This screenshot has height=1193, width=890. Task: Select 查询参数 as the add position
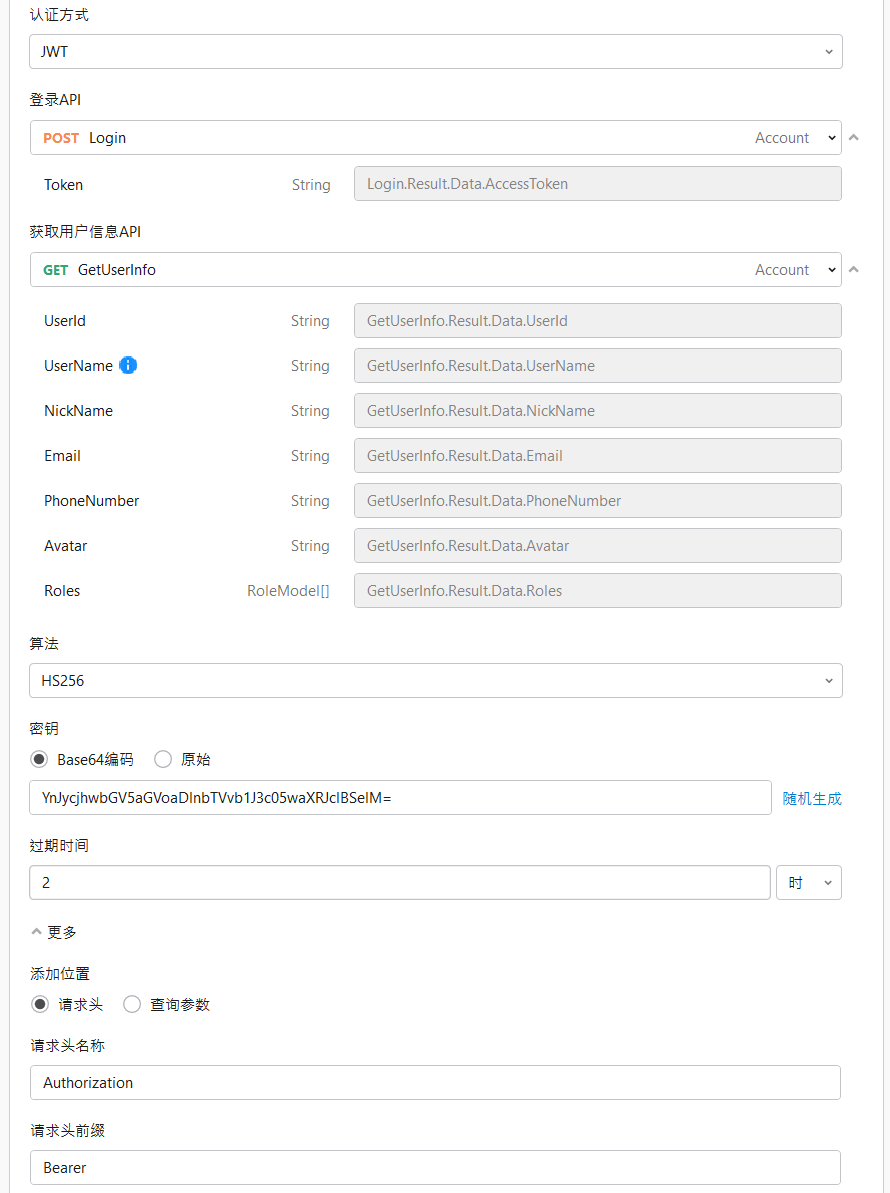(x=132, y=1004)
